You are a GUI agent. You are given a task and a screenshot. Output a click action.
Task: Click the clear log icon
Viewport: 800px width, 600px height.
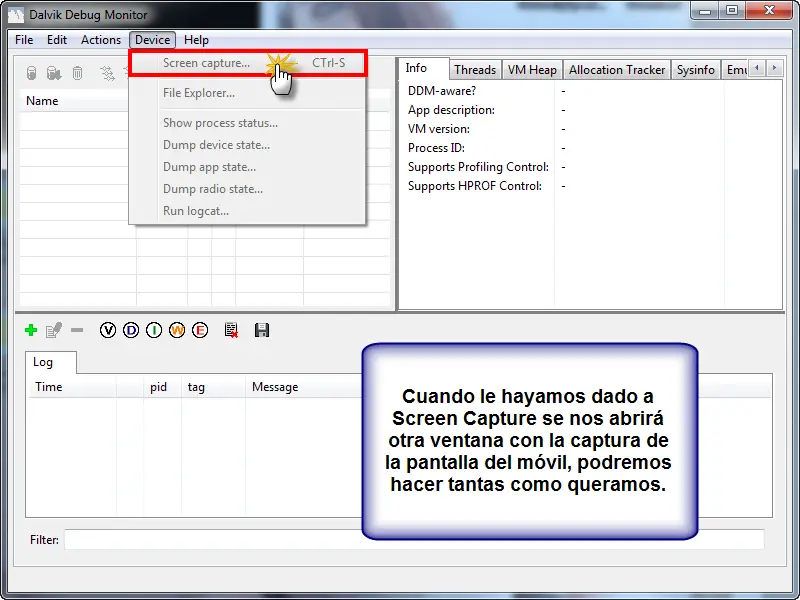coord(231,330)
